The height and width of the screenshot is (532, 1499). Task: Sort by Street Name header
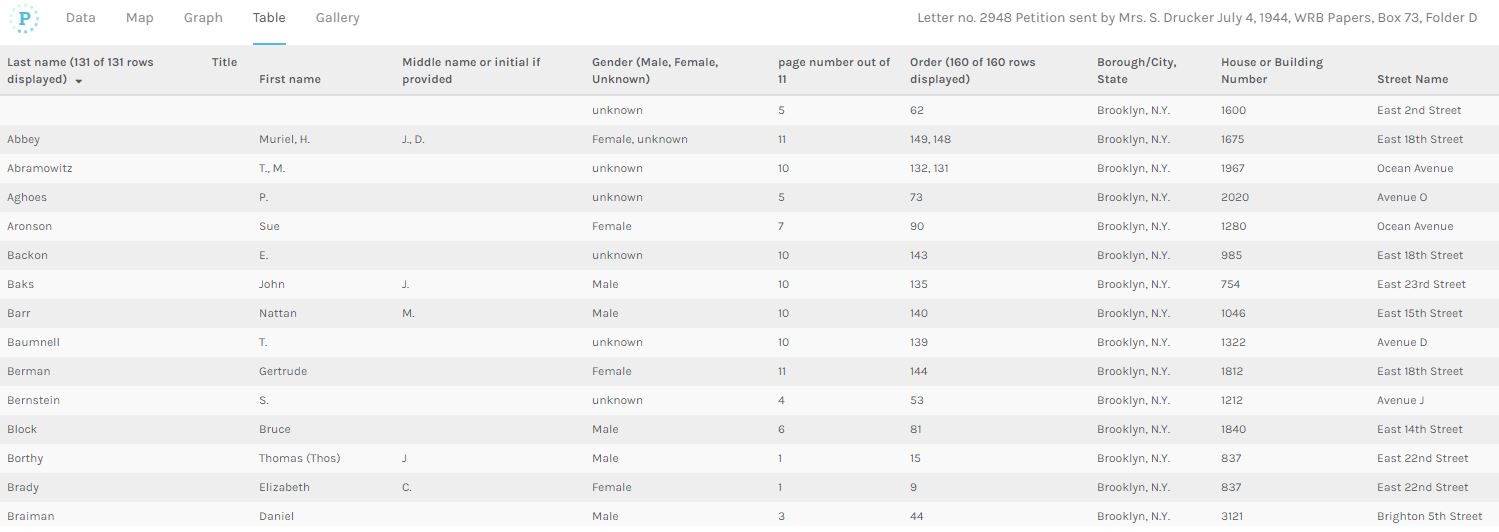[1412, 79]
